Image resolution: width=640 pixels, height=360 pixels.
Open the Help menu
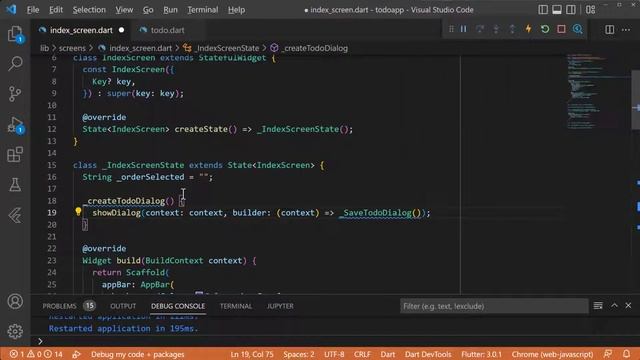(x=236, y=9)
